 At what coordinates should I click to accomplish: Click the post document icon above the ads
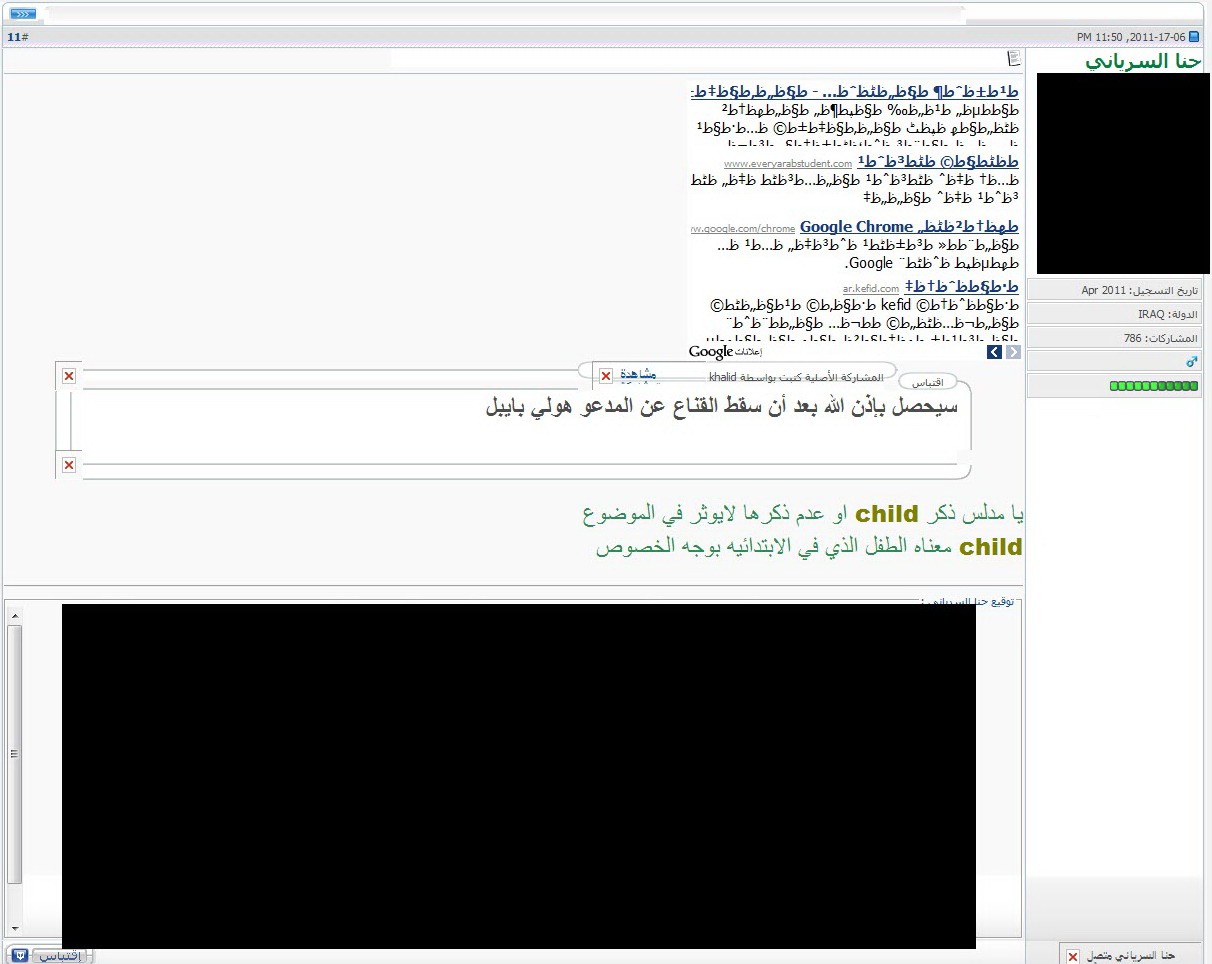[1014, 58]
